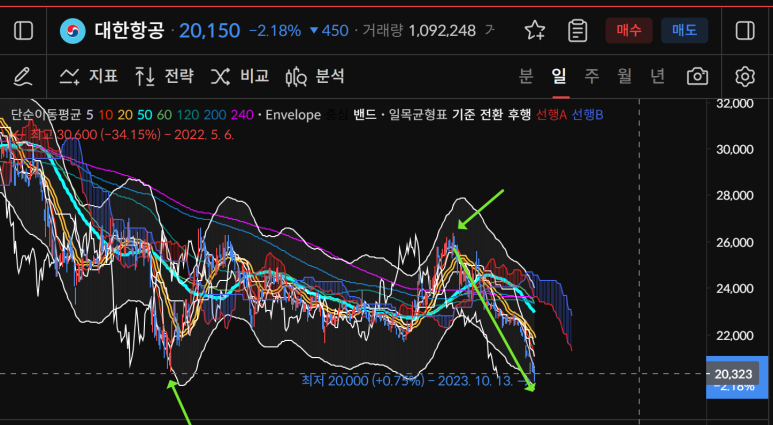Add stock to favorites with star icon
This screenshot has width=773, height=425.
[x=535, y=31]
